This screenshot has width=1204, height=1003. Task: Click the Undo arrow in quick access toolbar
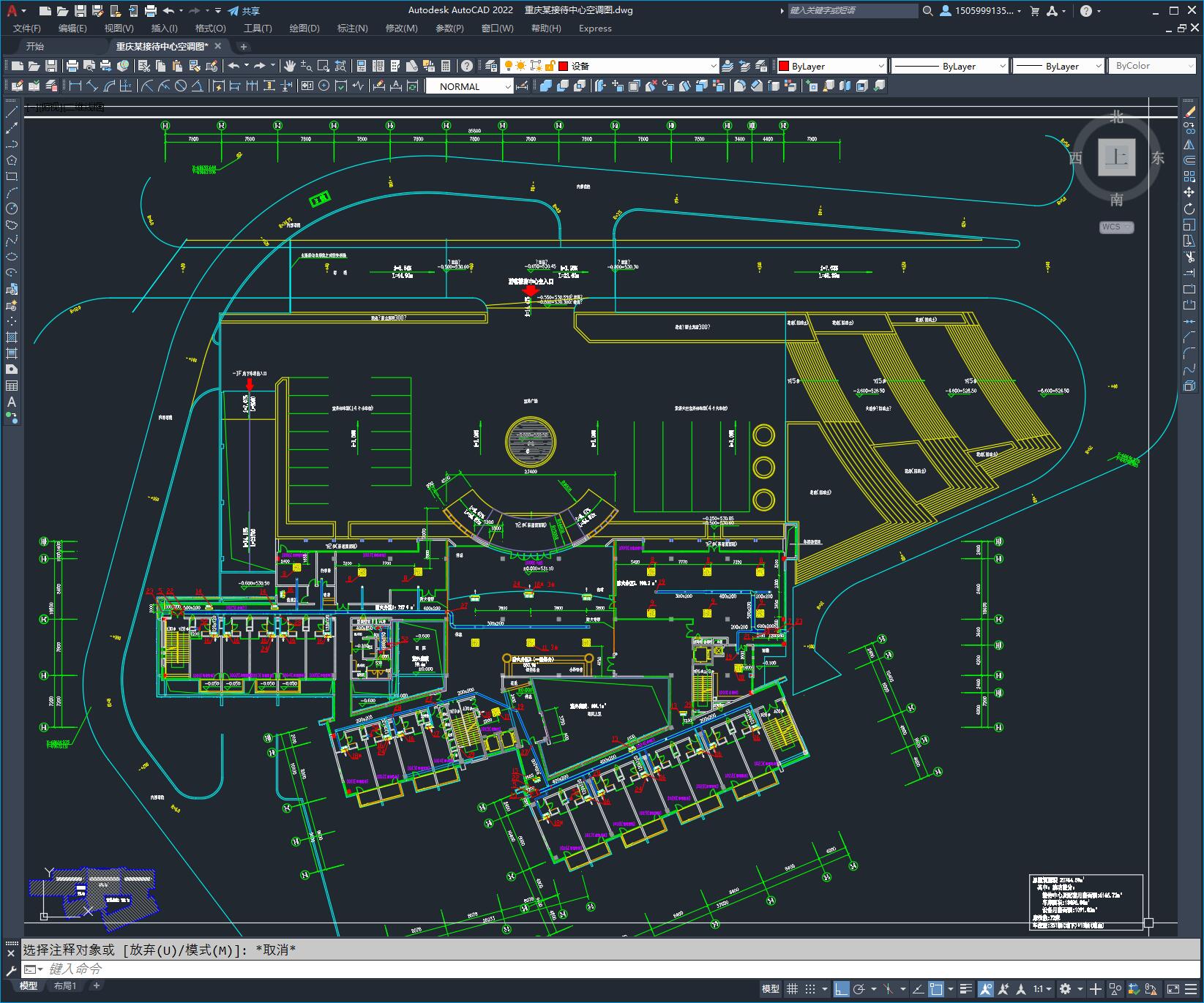pyautogui.click(x=169, y=11)
